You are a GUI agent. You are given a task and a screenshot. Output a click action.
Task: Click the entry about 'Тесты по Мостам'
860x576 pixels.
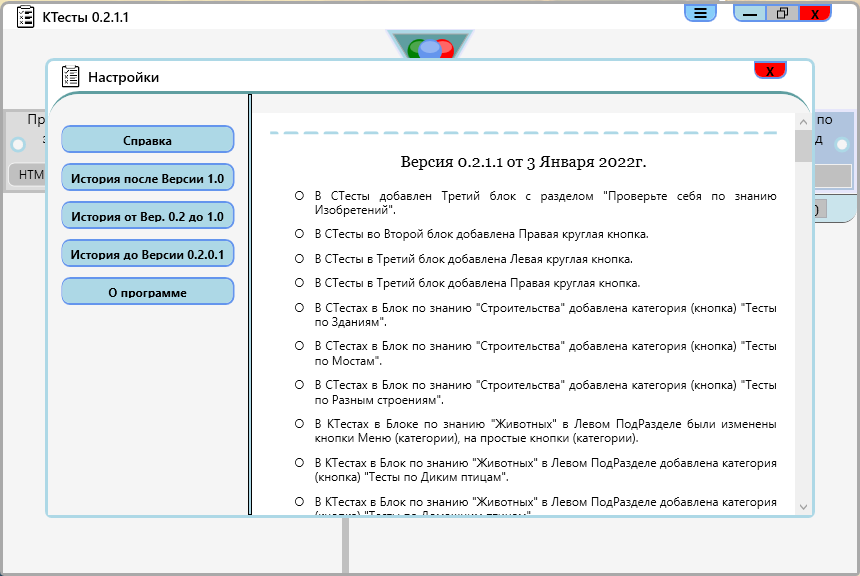pyautogui.click(x=545, y=353)
